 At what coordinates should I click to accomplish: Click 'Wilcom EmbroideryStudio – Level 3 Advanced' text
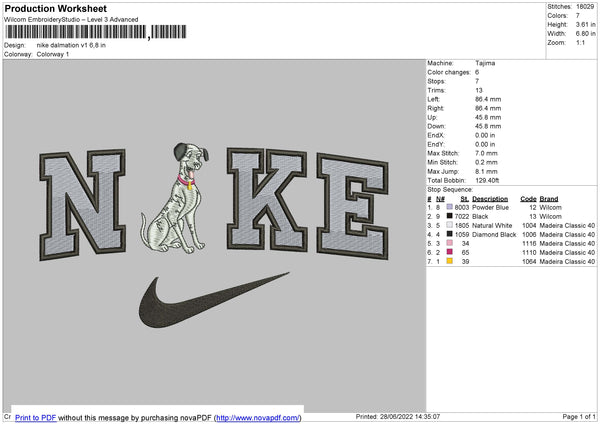coord(71,20)
